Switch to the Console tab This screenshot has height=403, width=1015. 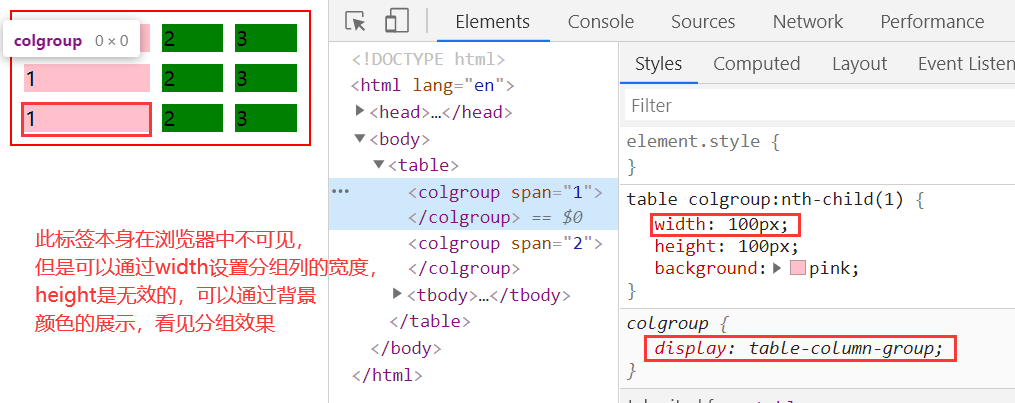click(x=600, y=22)
